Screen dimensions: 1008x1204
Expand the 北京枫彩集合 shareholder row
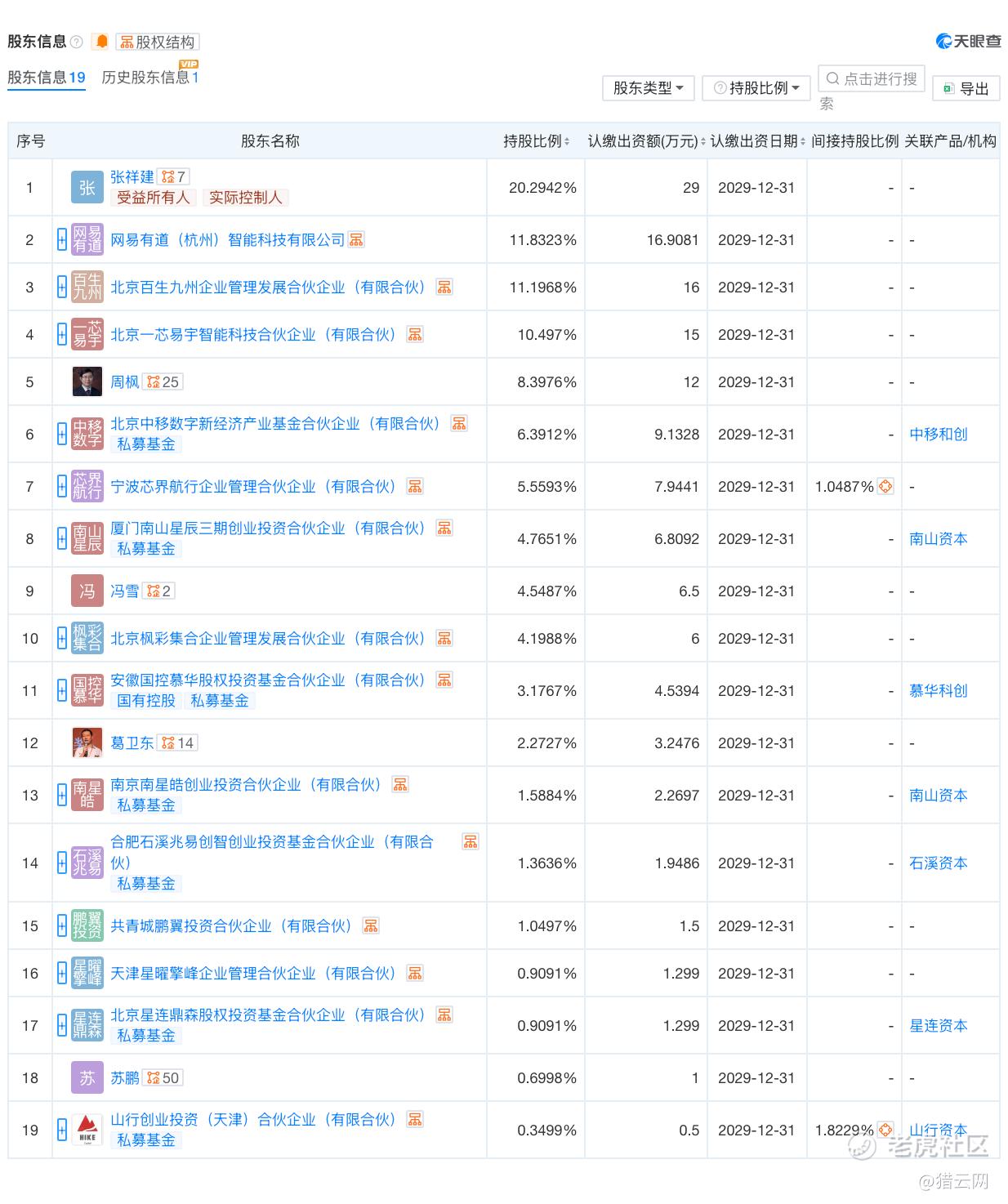(x=62, y=639)
